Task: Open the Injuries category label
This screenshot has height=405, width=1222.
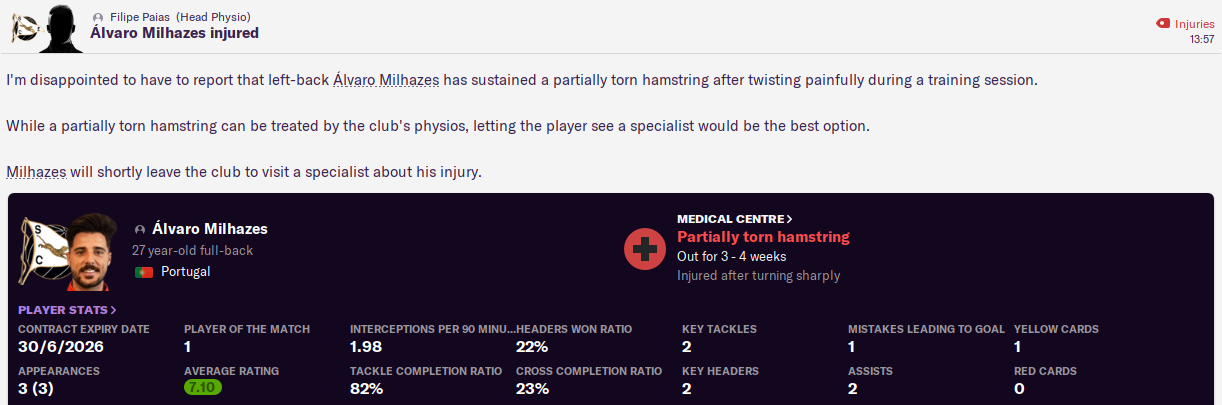Action: pyautogui.click(x=1195, y=23)
